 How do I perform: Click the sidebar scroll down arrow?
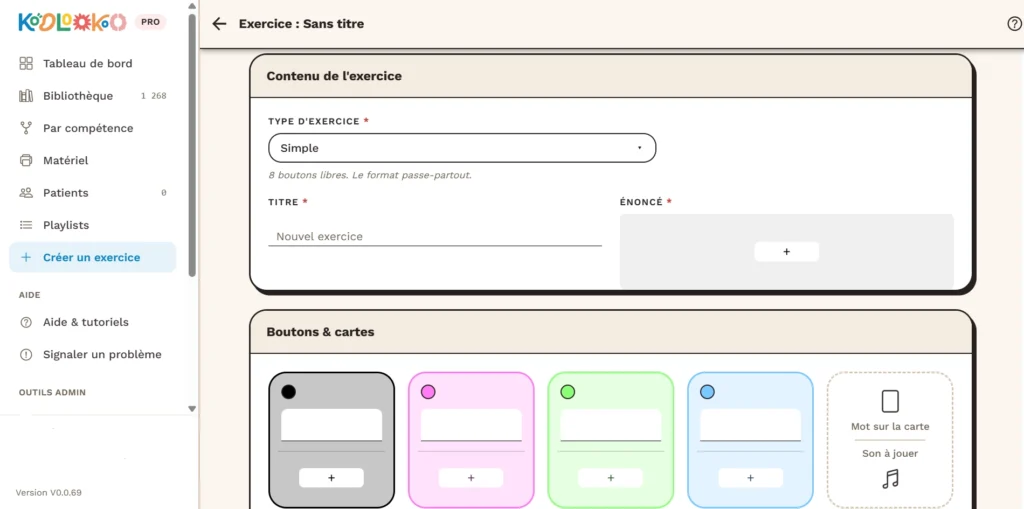[x=192, y=409]
